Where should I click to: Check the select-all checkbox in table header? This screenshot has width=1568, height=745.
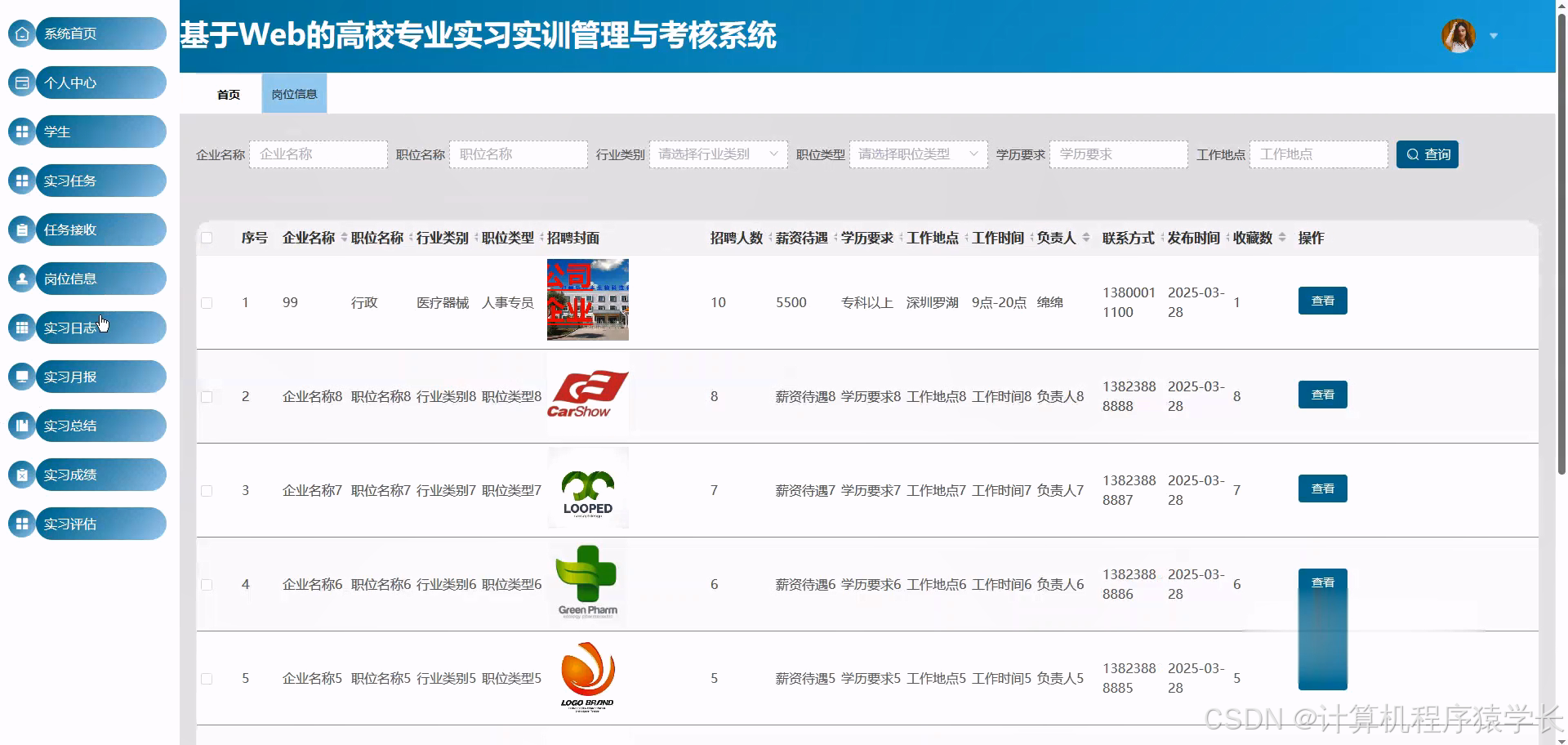click(207, 236)
